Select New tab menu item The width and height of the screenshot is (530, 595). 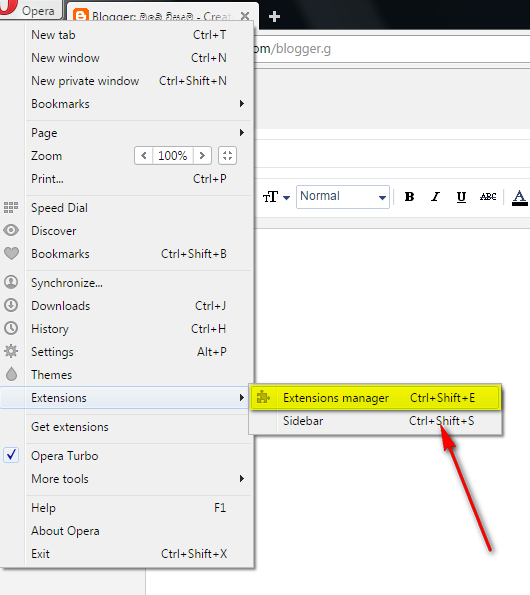pos(127,35)
